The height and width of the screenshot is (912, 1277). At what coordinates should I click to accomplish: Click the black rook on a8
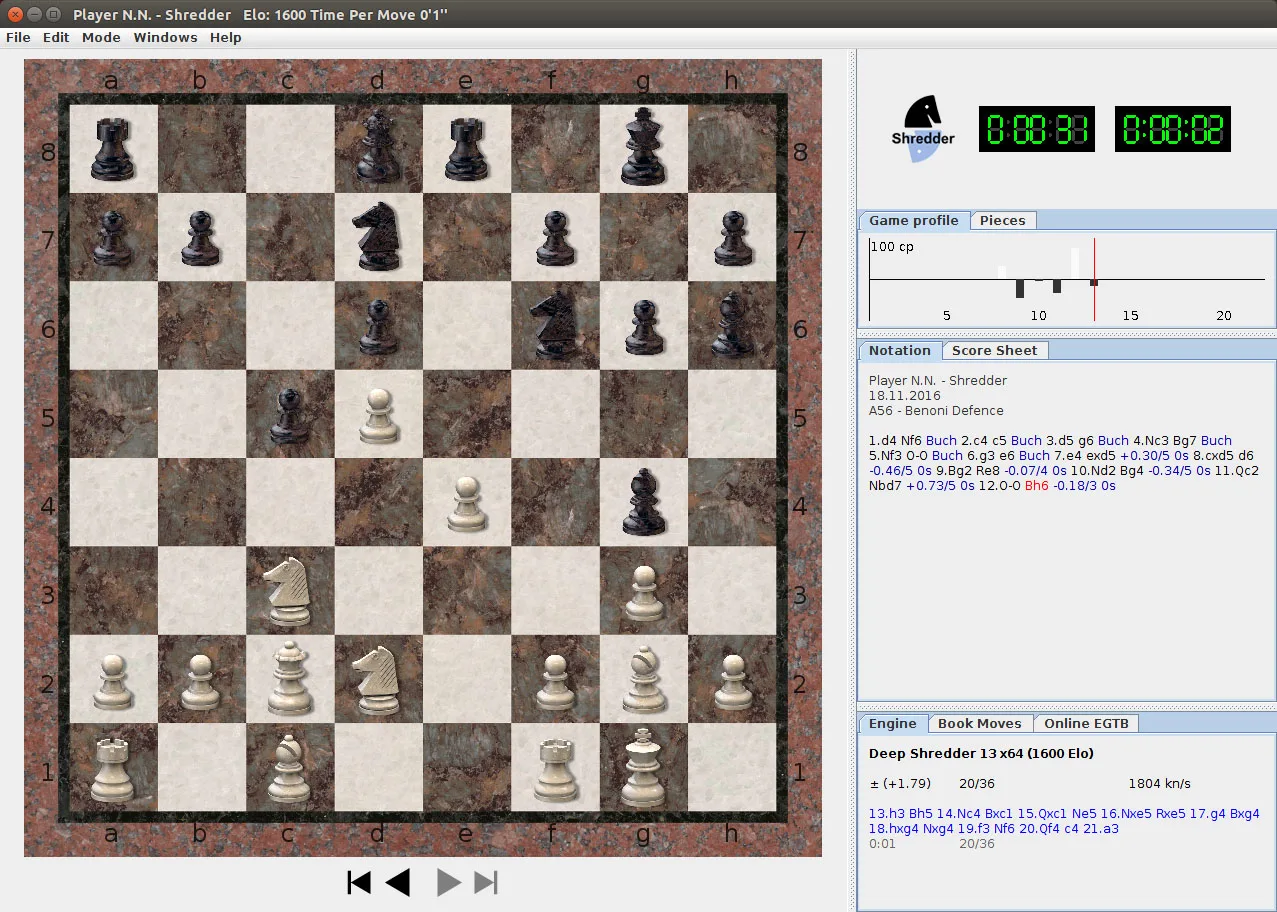click(x=113, y=148)
